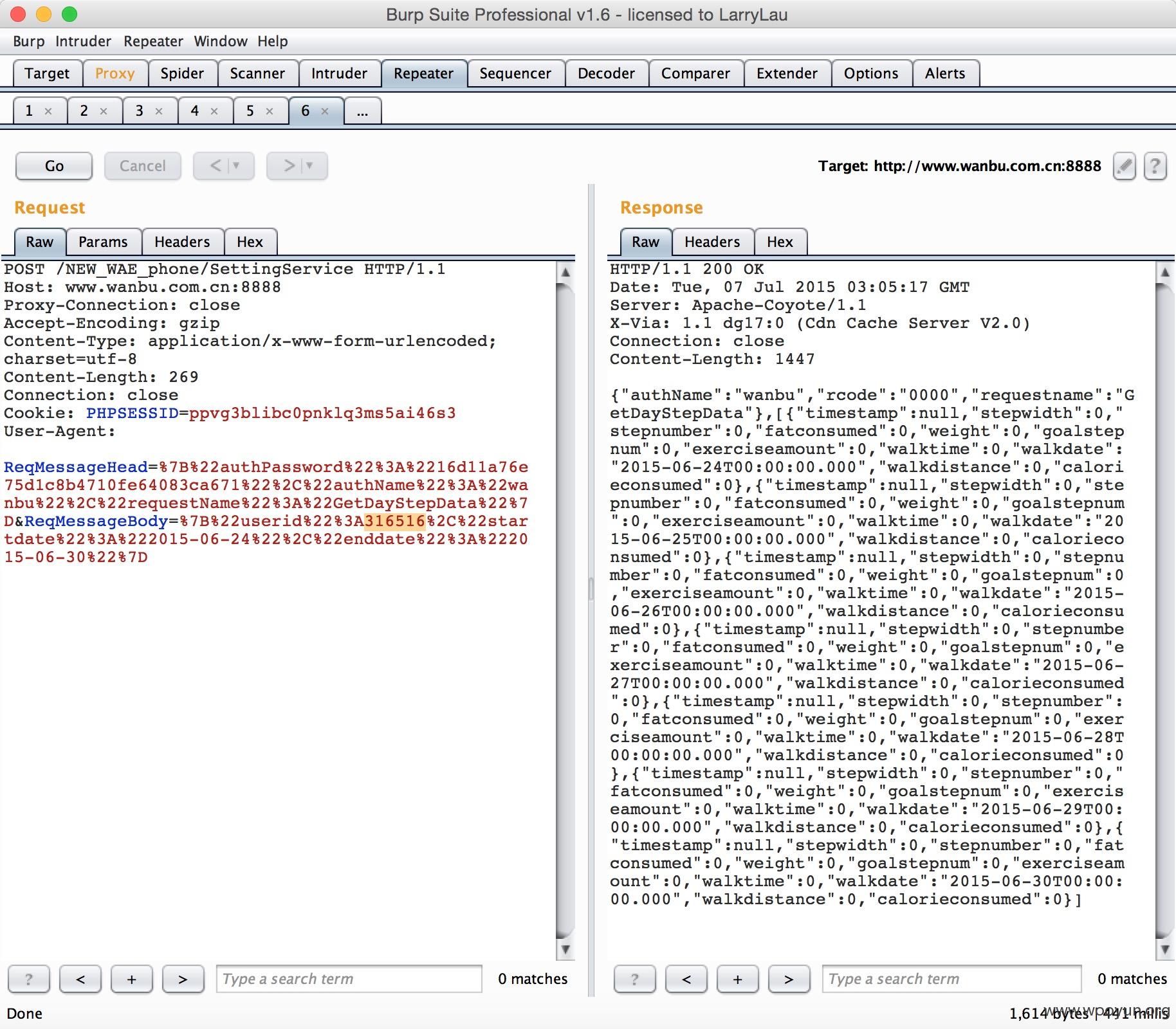
Task: Show response Headers view
Action: point(712,242)
